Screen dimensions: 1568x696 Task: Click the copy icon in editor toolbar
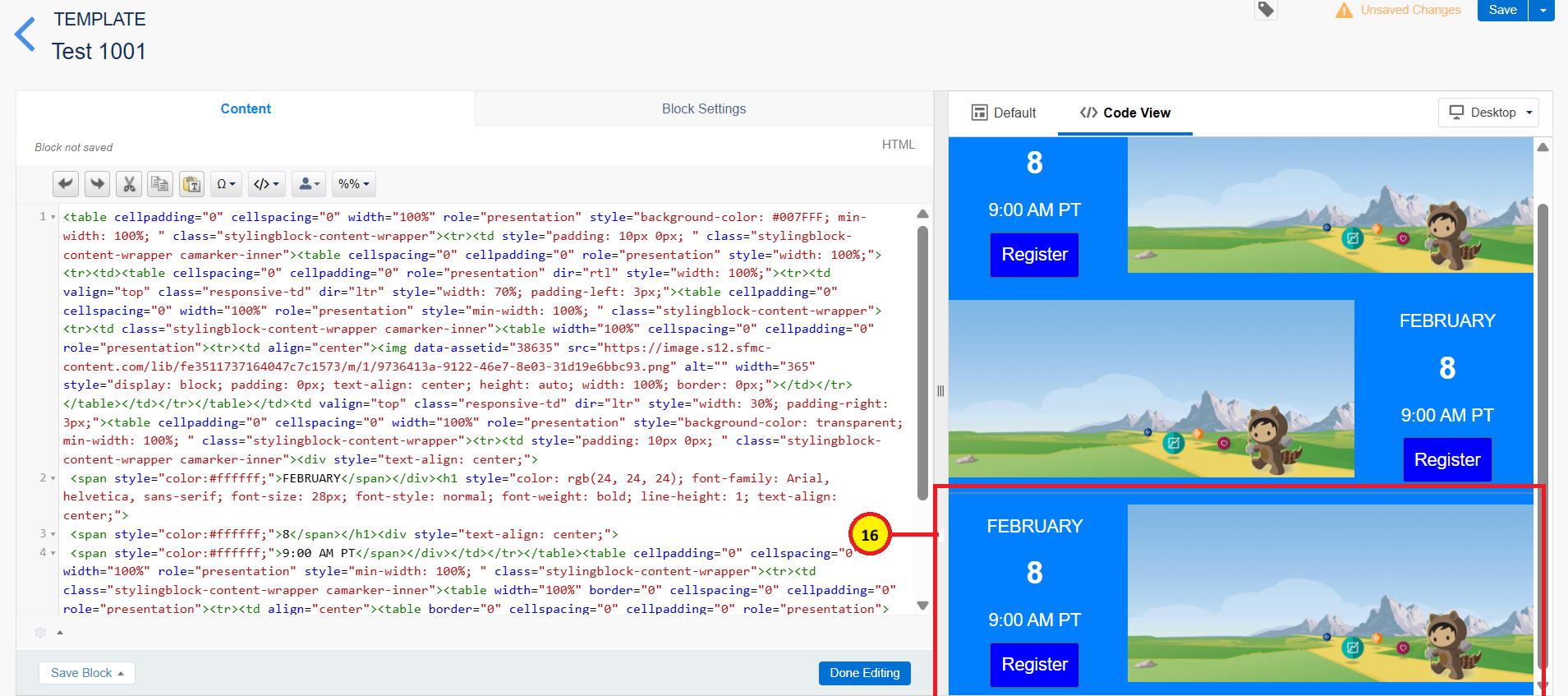[x=160, y=184]
